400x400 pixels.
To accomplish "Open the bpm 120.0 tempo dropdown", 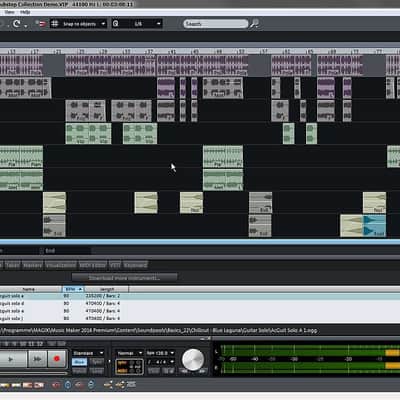I will 160,353.
